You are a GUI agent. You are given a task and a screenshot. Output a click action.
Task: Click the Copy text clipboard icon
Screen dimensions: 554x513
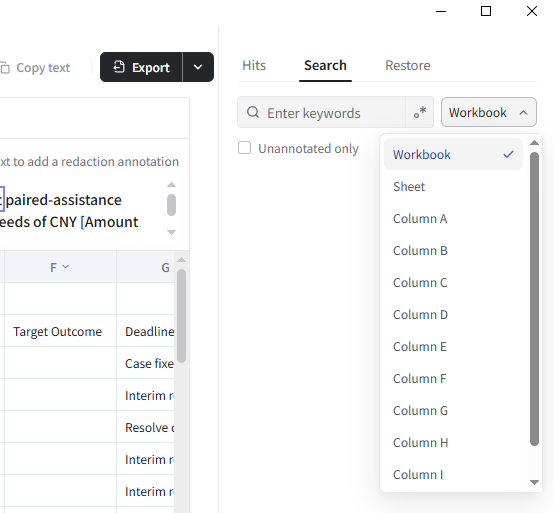pos(5,67)
